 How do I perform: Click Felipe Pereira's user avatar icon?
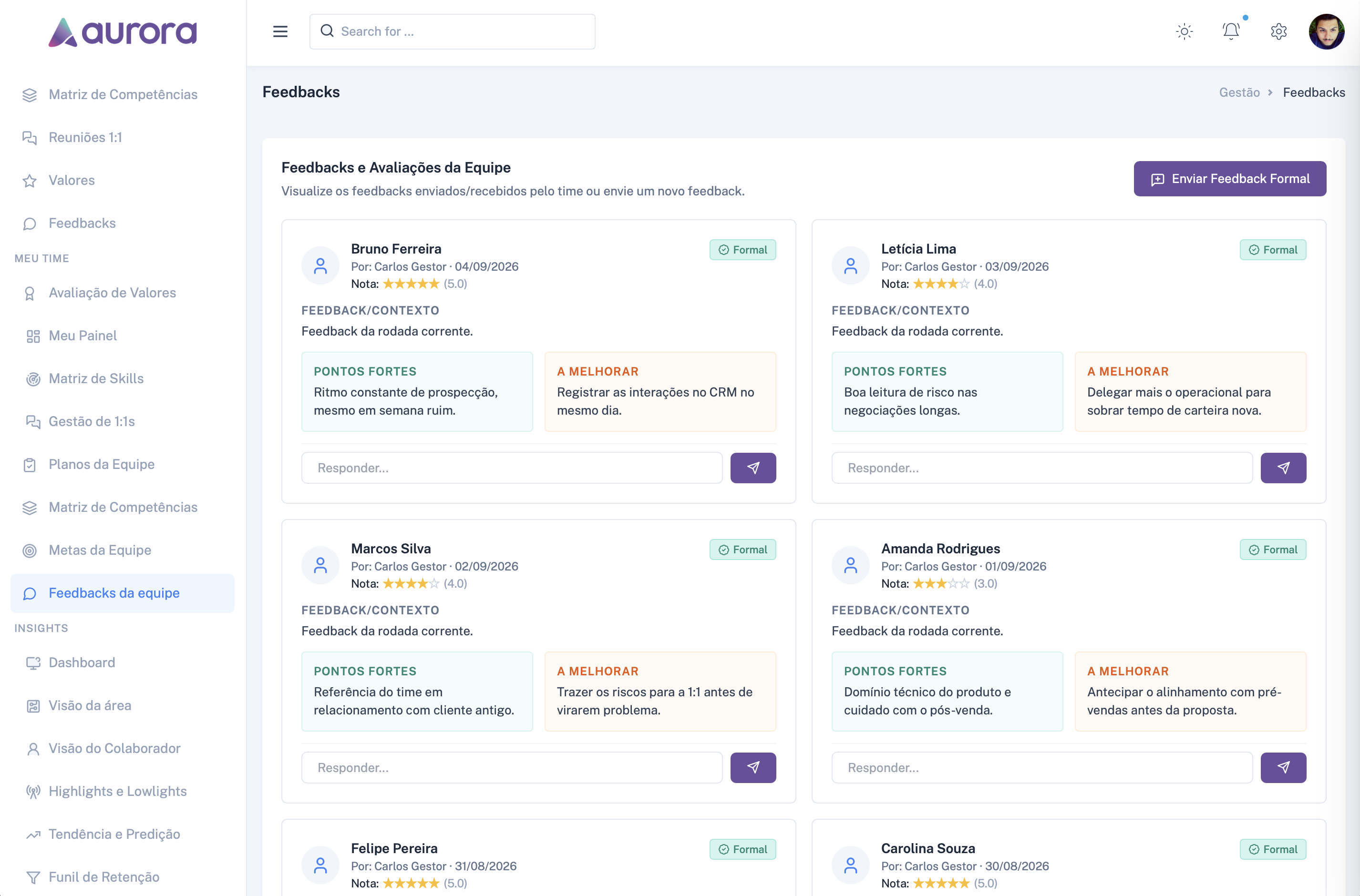(321, 865)
